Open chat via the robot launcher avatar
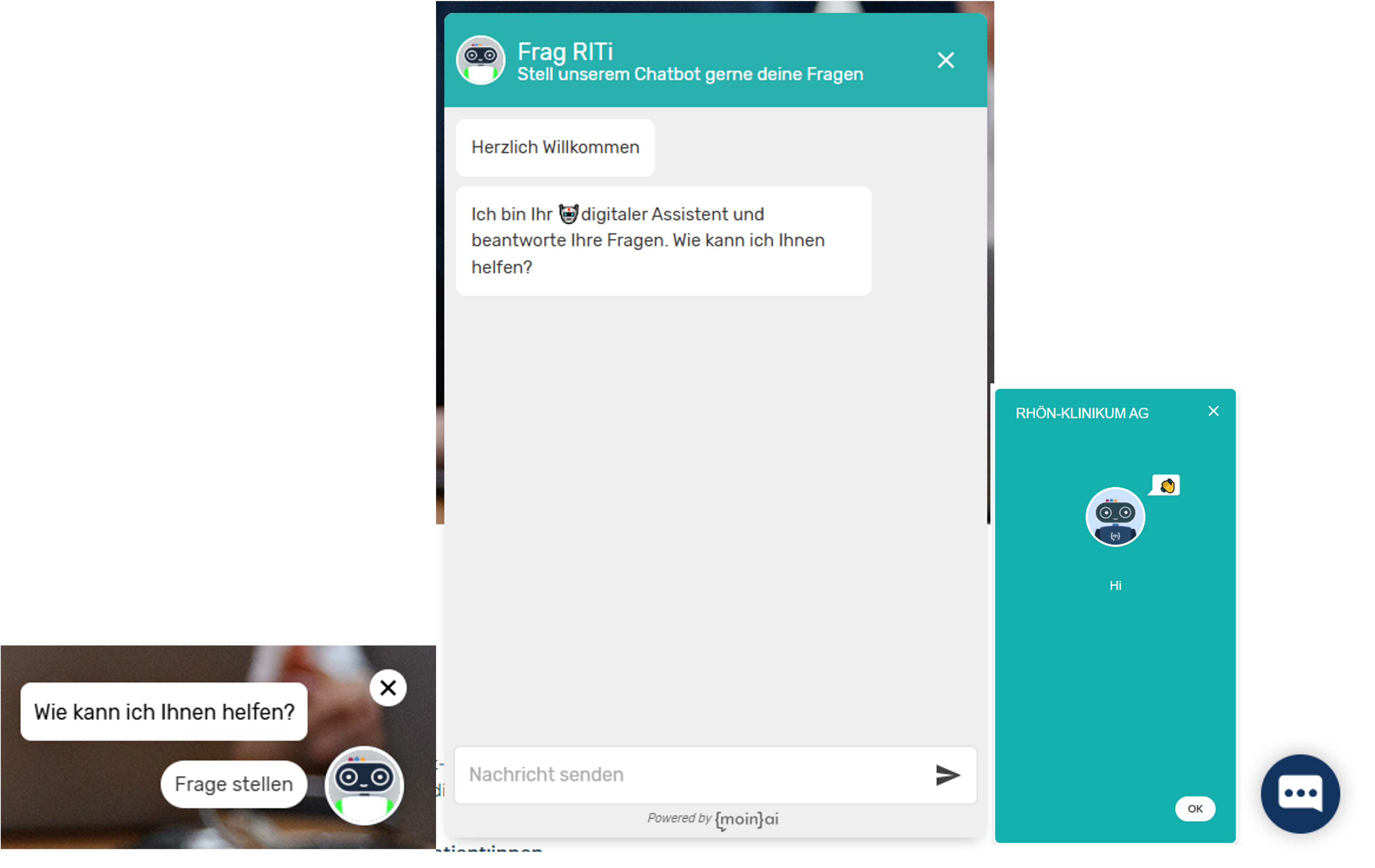This screenshot has height=868, width=1375. [x=364, y=786]
